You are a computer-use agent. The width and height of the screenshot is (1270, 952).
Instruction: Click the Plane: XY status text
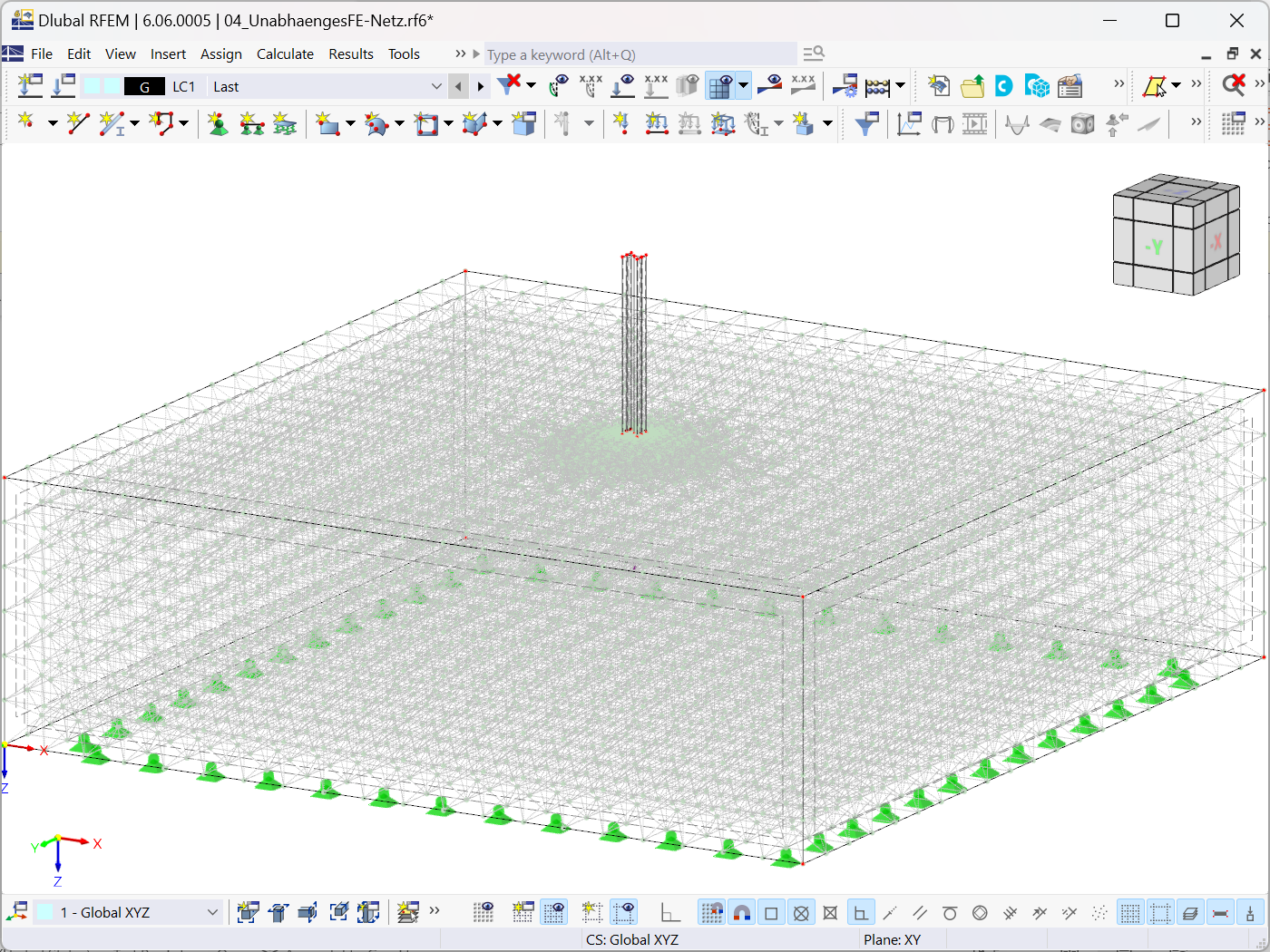click(892, 939)
